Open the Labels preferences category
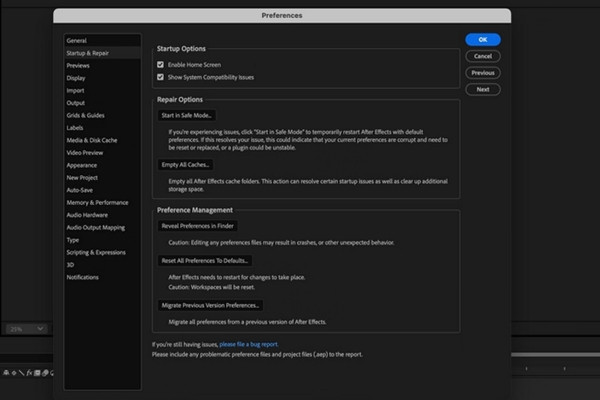The width and height of the screenshot is (600, 400). pos(102,127)
